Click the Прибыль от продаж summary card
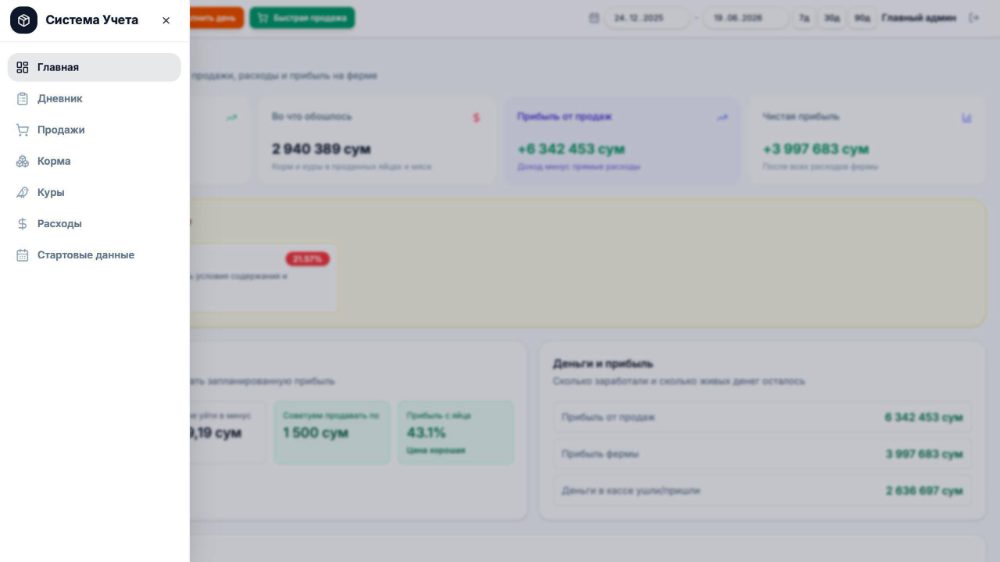The width and height of the screenshot is (1000, 562). [622, 140]
